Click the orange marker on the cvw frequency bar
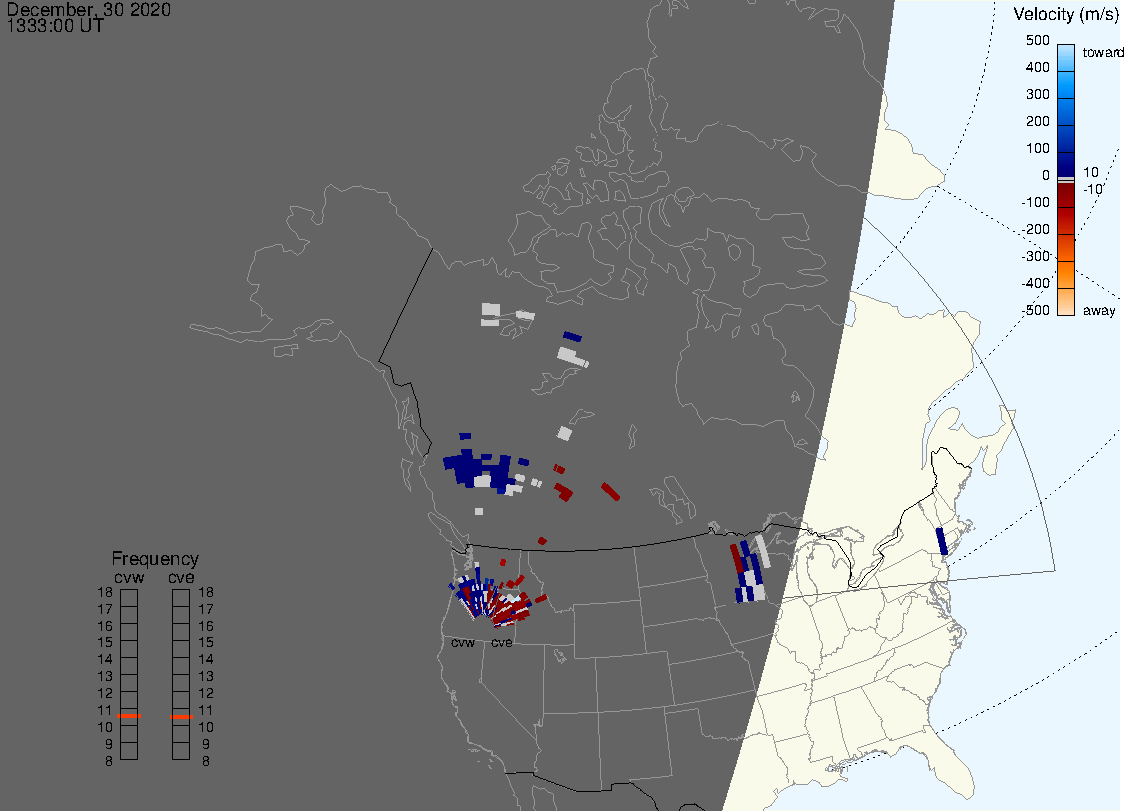 (130, 716)
